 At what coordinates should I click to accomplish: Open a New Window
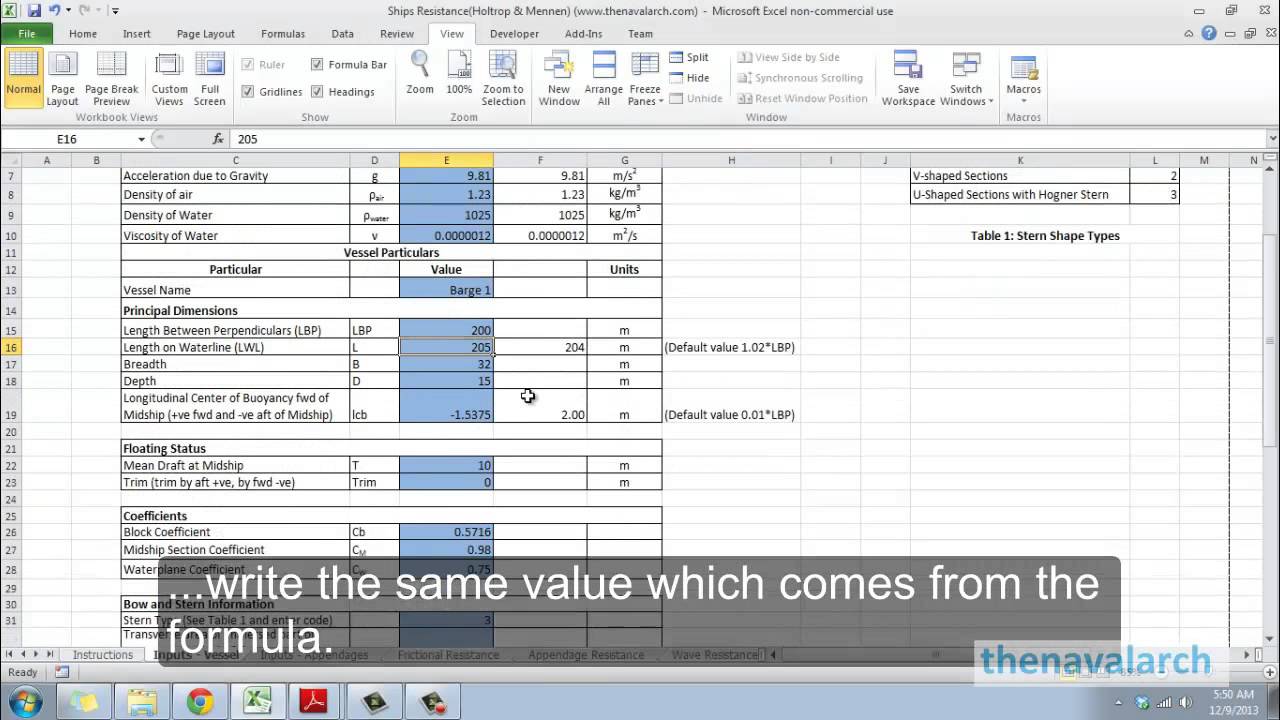point(559,78)
